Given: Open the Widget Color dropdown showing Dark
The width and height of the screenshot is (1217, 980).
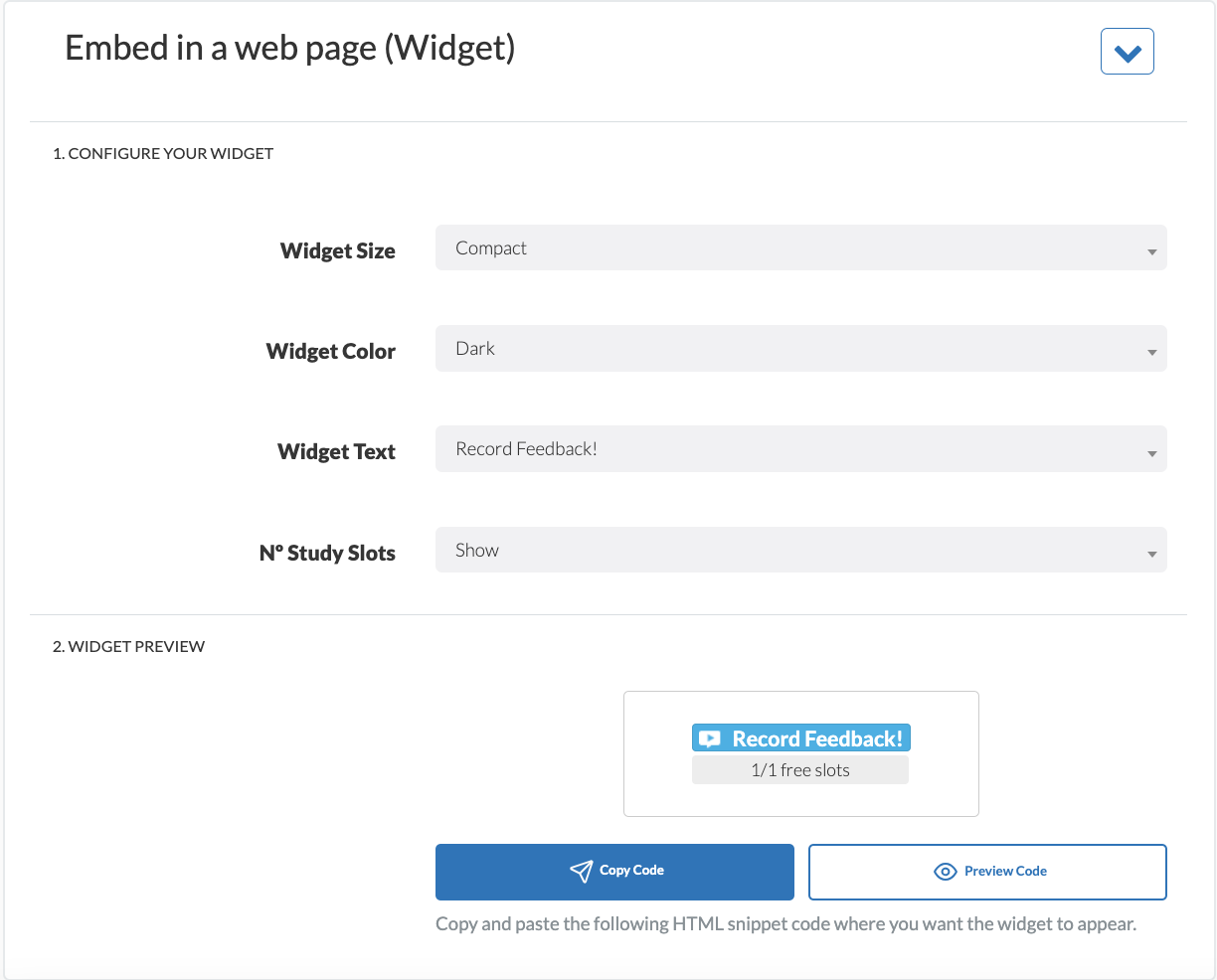Looking at the screenshot, I should (x=801, y=348).
